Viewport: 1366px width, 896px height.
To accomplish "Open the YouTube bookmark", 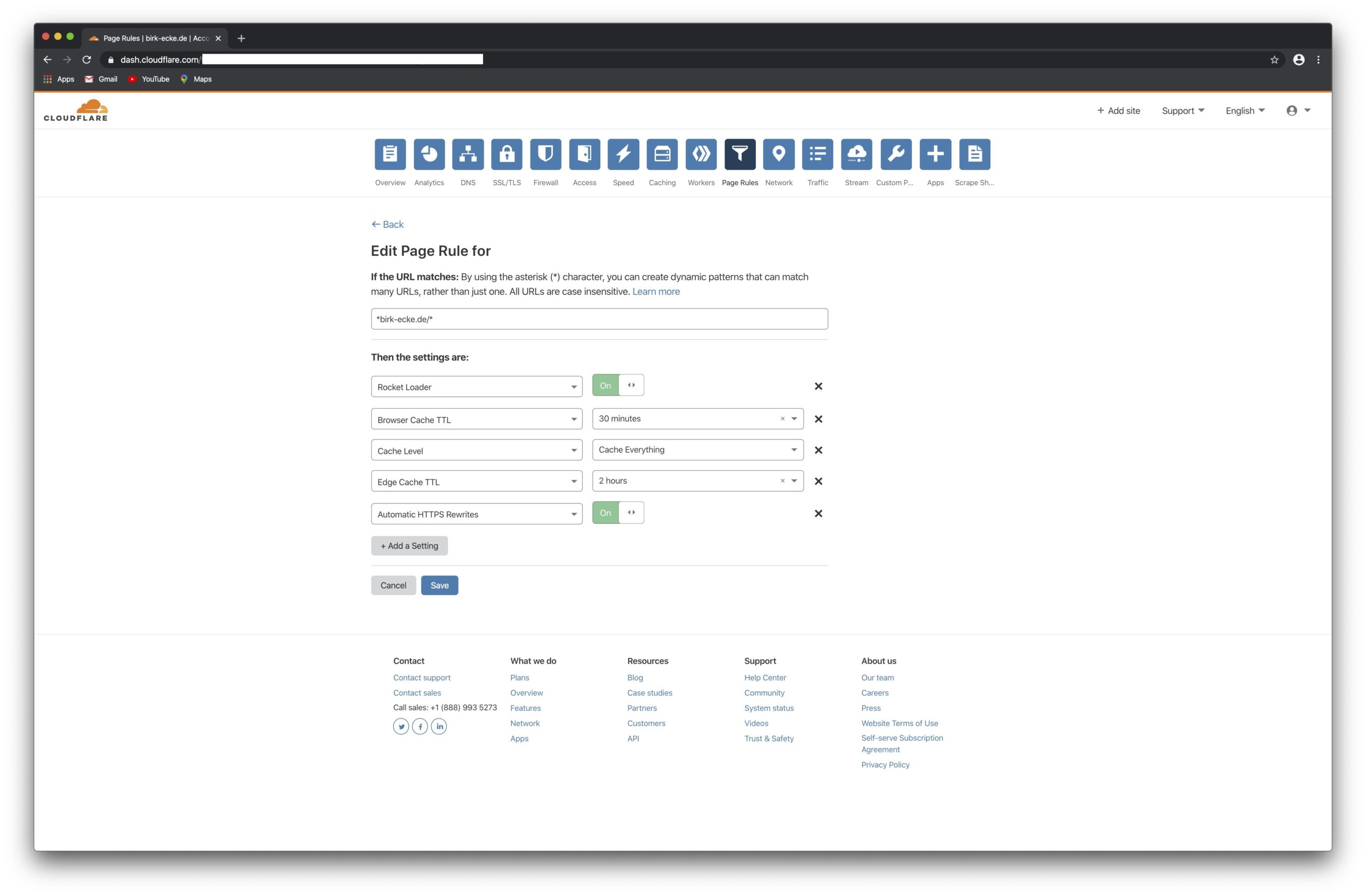I will (149, 79).
